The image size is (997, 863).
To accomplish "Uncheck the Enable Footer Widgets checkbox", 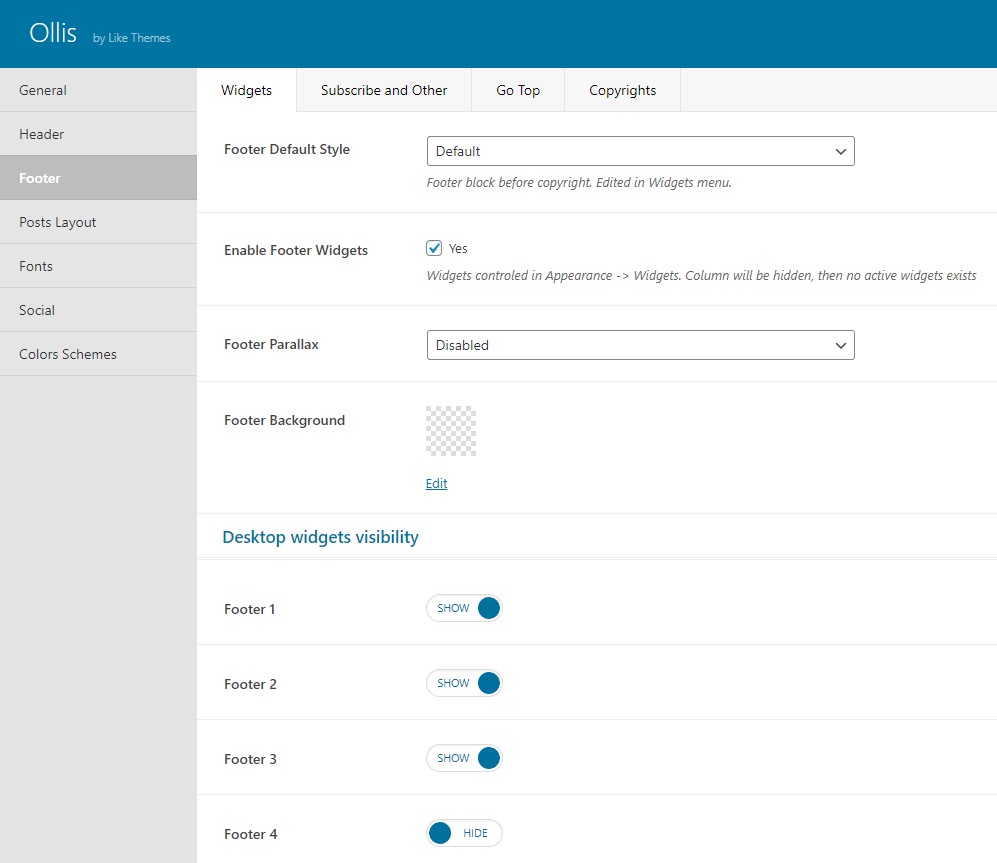I will [434, 248].
